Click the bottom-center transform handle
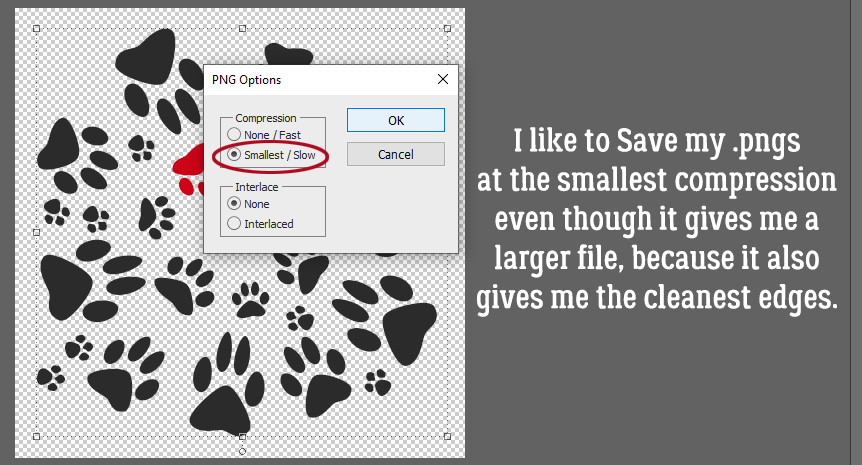This screenshot has height=465, width=862. (242, 436)
